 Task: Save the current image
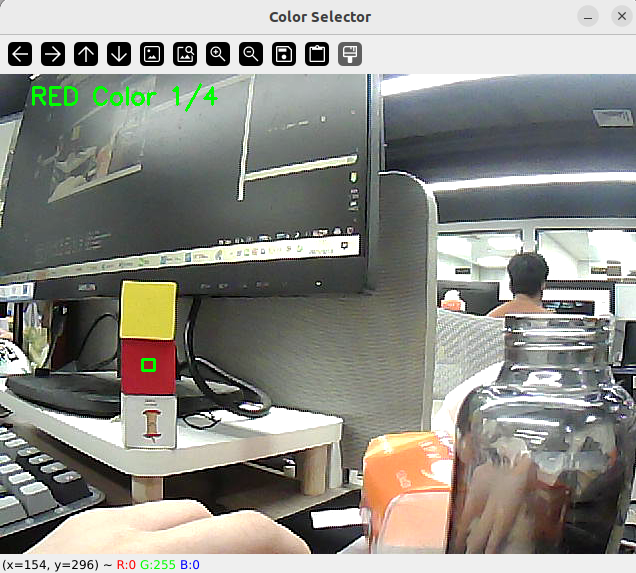pyautogui.click(x=284, y=54)
